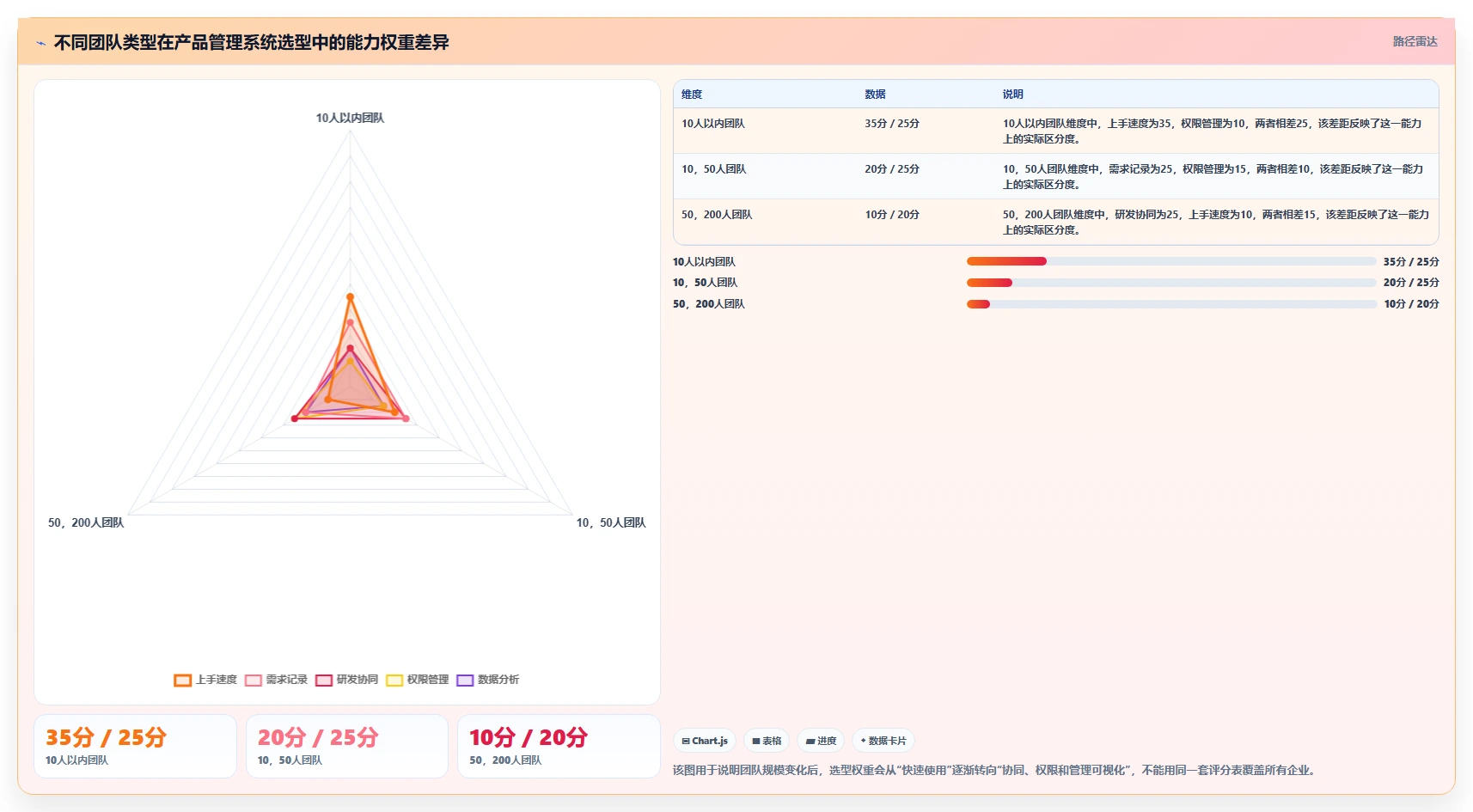Select the 35分 / 25分 data card
The width and height of the screenshot is (1473, 812).
135,746
